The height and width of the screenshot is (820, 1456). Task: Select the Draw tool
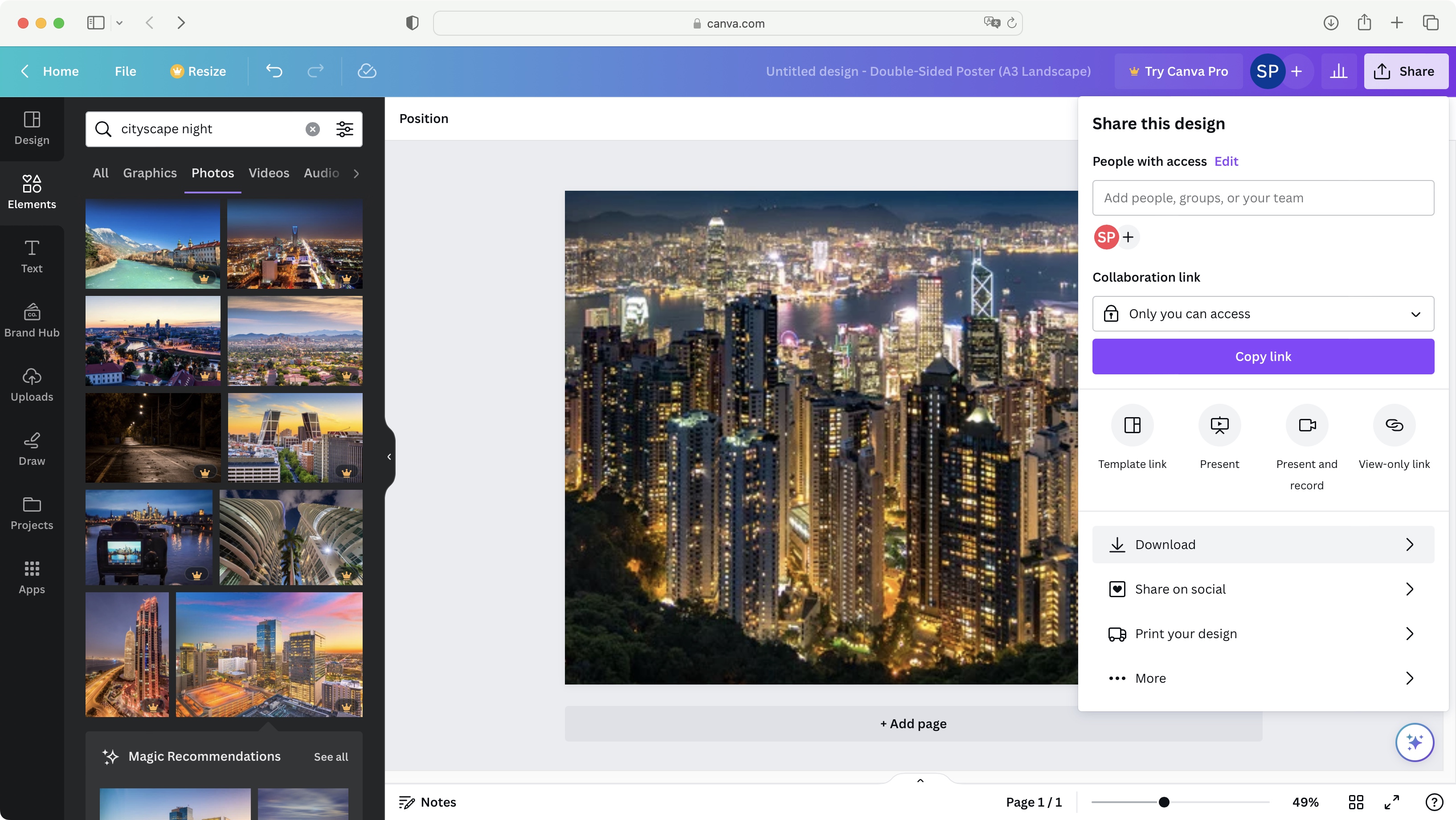pos(31,448)
